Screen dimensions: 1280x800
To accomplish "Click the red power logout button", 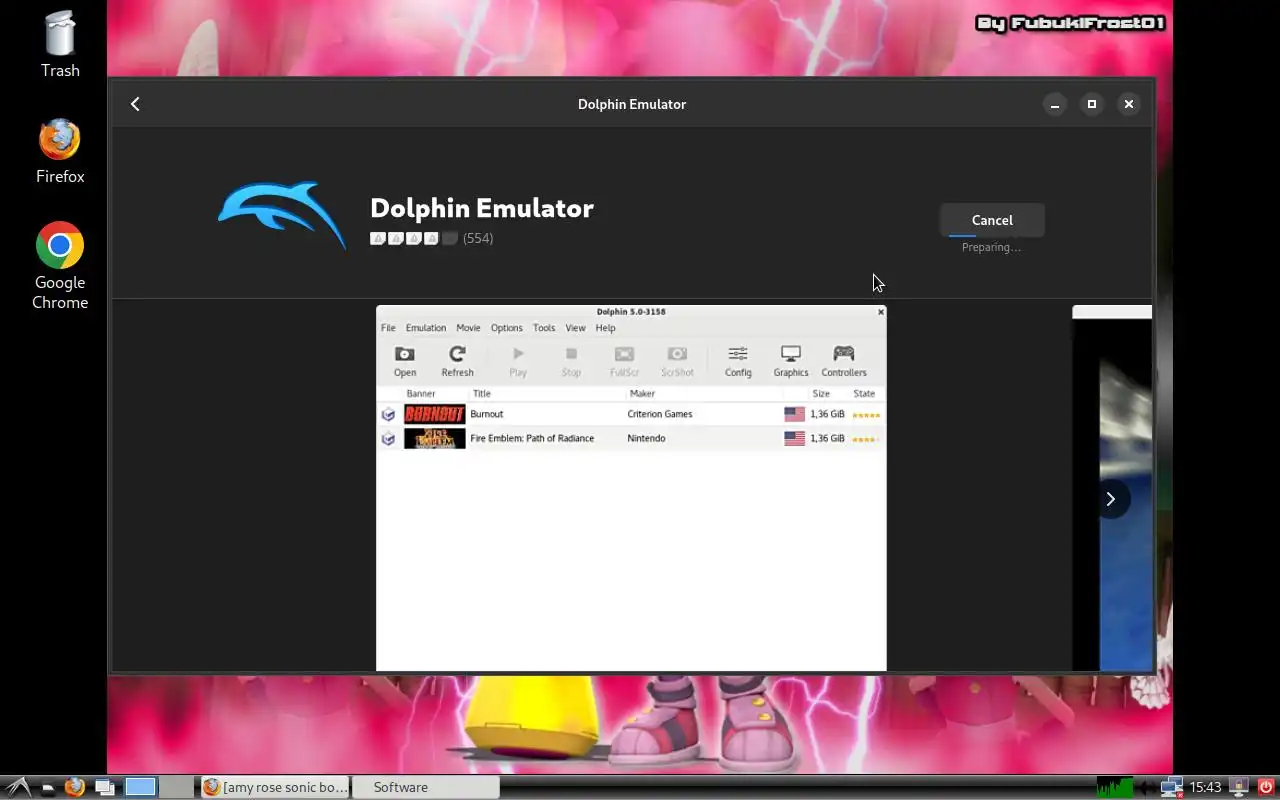I will [x=1266, y=787].
